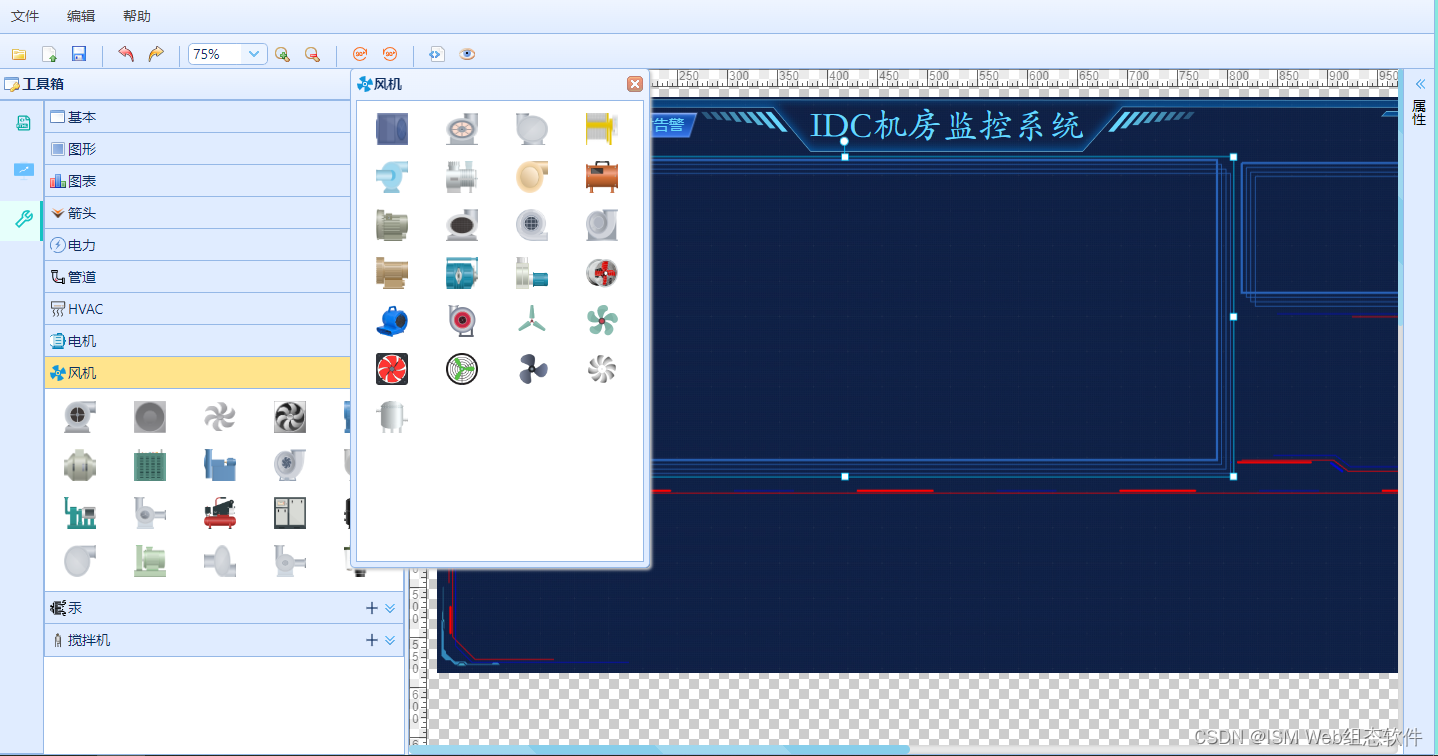
Task: Select the document sidebar tab at top
Action: 22,123
